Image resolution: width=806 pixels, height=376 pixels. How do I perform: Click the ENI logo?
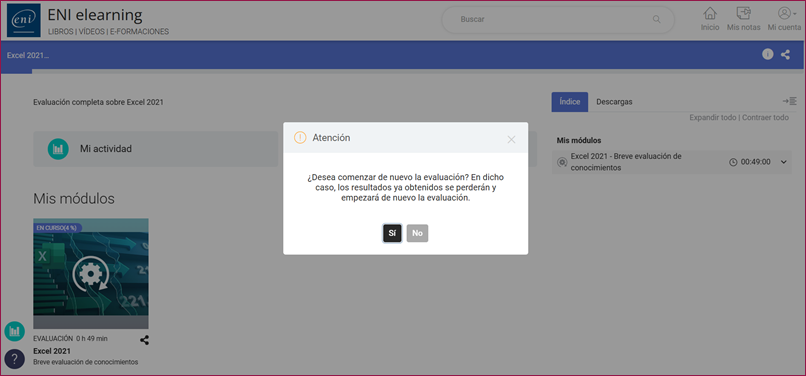24,20
